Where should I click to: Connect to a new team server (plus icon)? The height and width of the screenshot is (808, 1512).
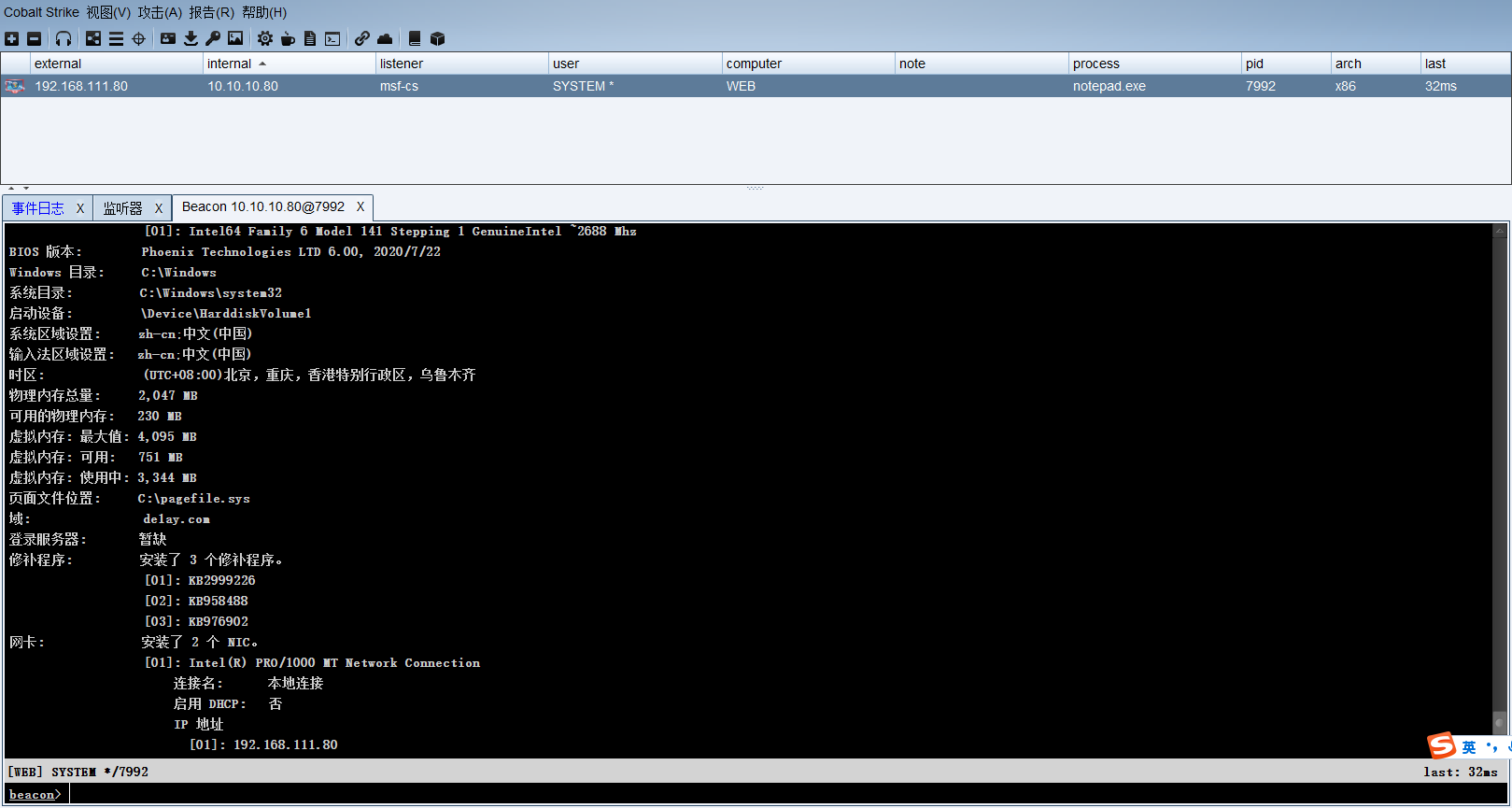[x=11, y=38]
